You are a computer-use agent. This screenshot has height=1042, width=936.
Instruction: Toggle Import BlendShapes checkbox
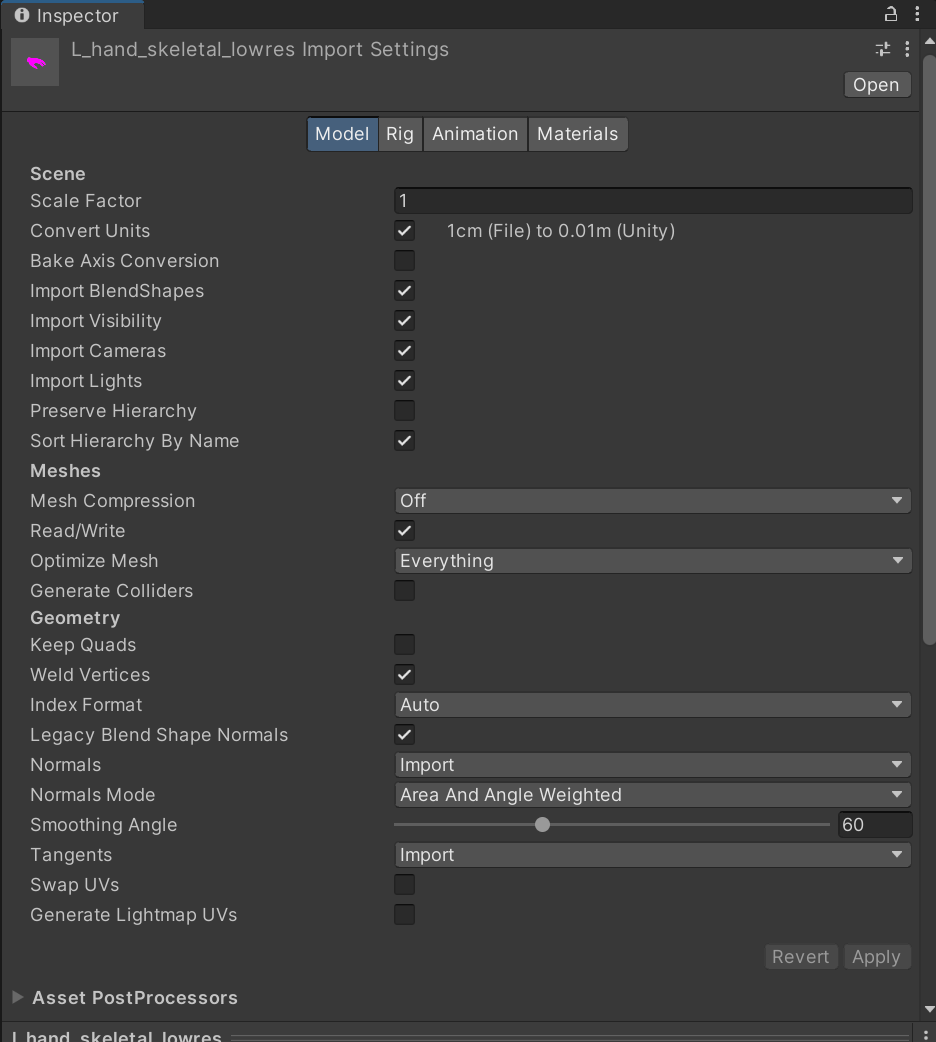404,290
